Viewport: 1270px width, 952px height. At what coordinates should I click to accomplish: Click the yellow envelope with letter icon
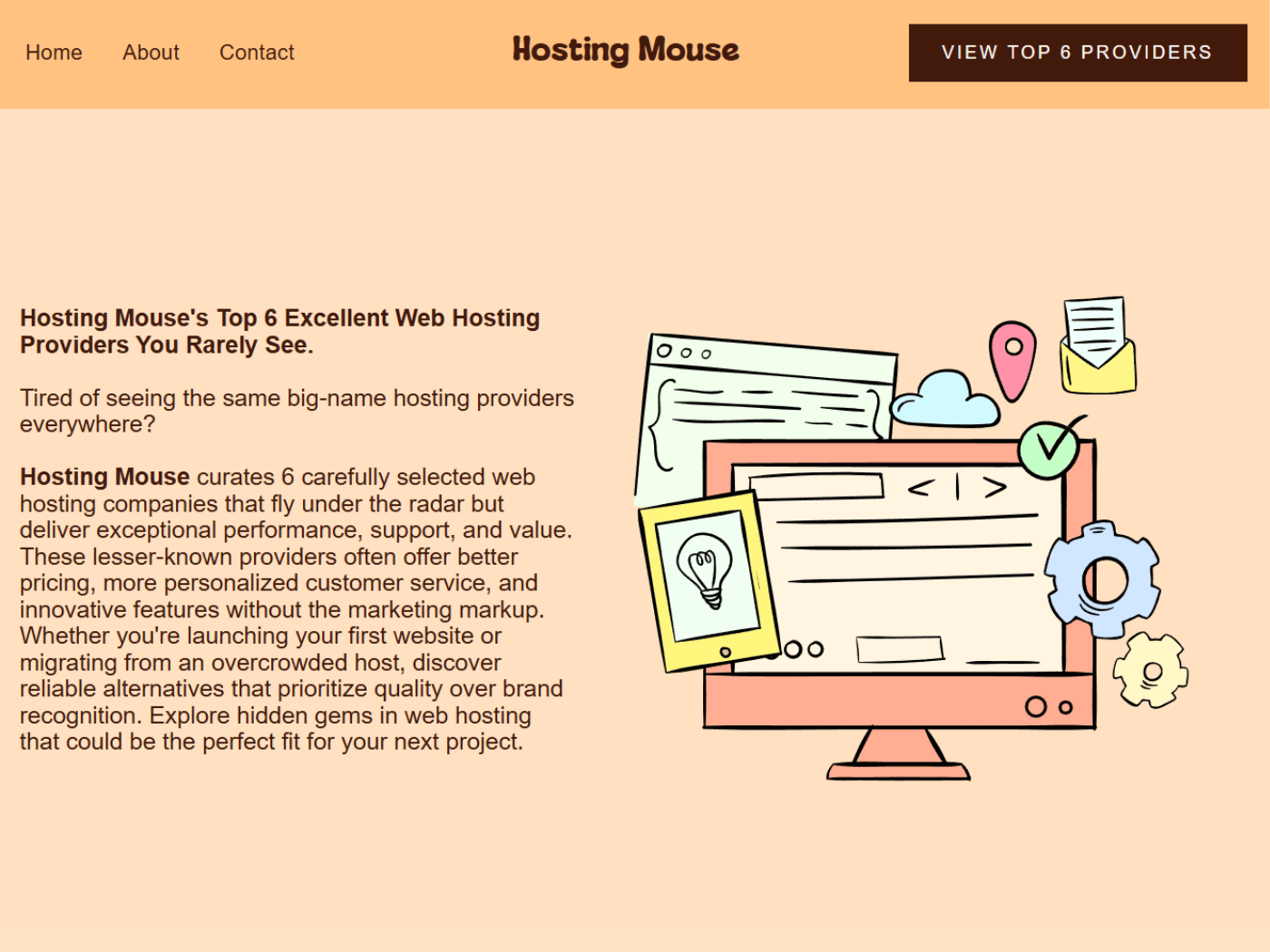coord(1098,345)
